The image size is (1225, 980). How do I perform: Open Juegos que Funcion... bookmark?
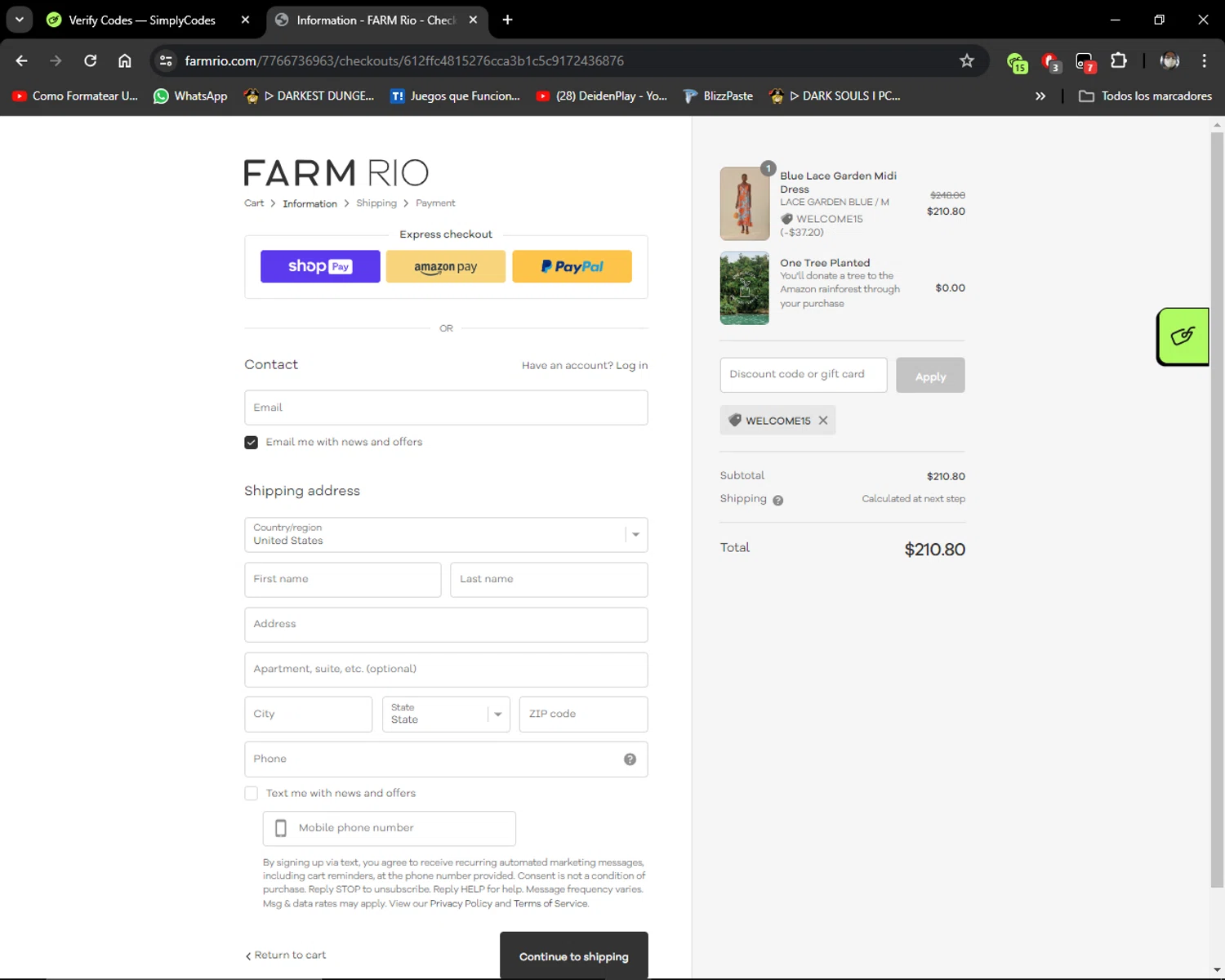[x=455, y=96]
